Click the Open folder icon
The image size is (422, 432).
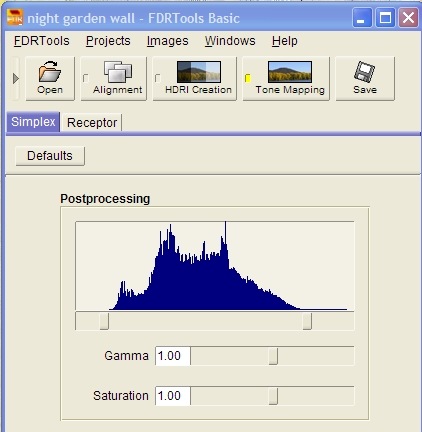coord(50,71)
